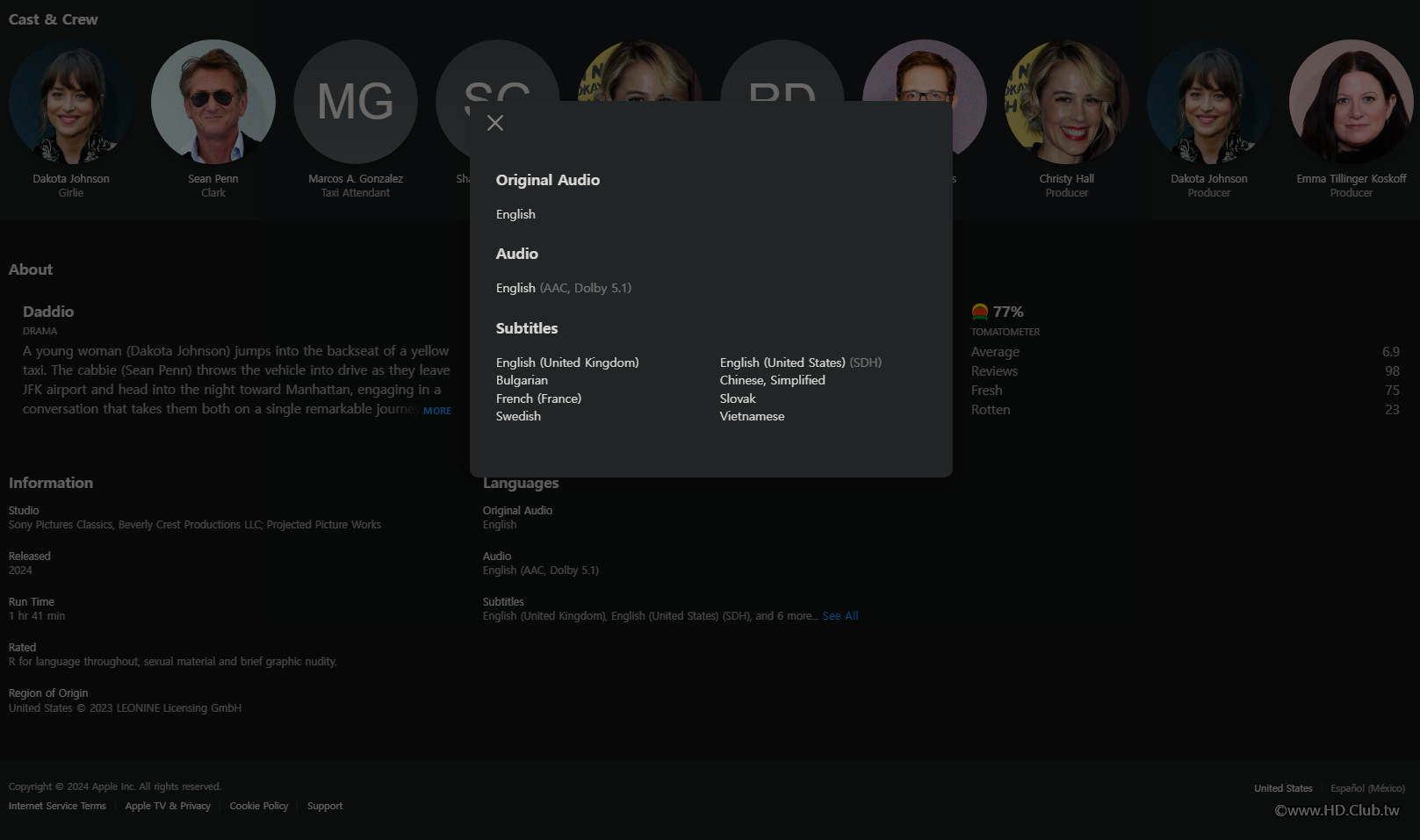This screenshot has width=1420, height=840.
Task: Click English (United Kingdom) in popup subtitle list
Action: click(567, 363)
